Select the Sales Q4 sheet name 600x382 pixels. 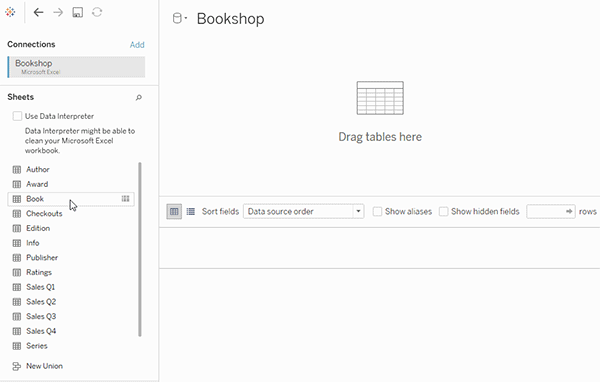pos(41,331)
